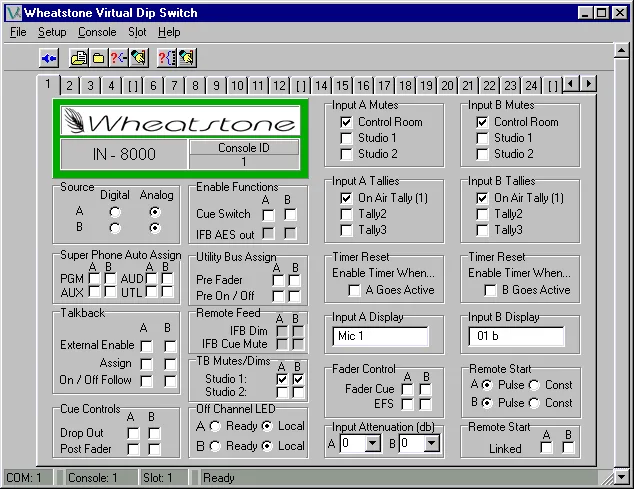Screen dimensions: 634x489
Task: Switch to slot tab 18
Action: pos(405,85)
